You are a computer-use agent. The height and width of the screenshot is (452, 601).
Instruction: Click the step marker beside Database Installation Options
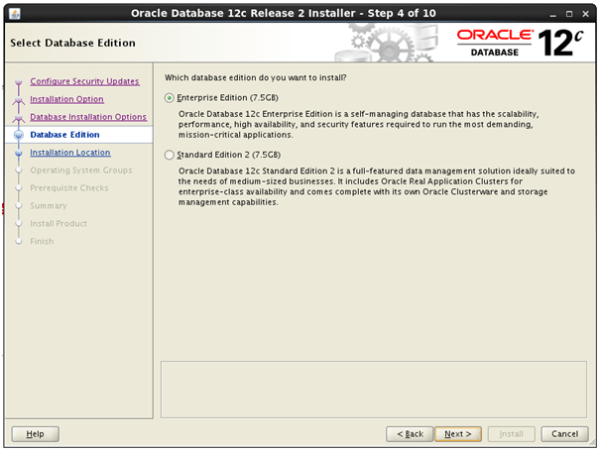coord(18,117)
